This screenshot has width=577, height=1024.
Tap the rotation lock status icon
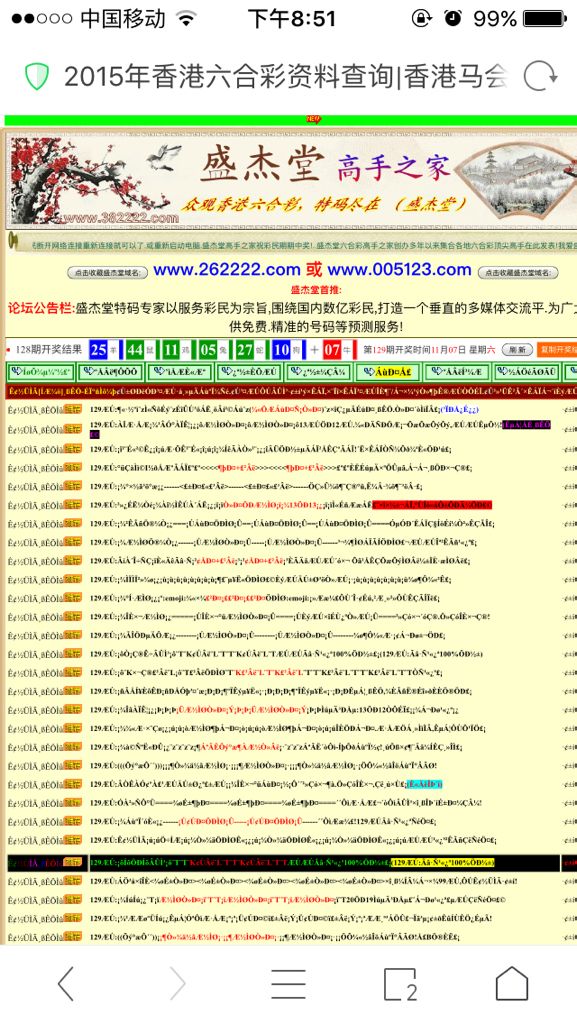point(422,18)
